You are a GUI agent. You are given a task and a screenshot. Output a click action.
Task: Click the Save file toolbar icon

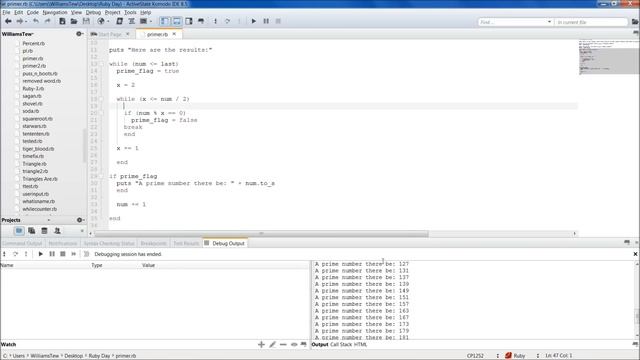[x=86, y=21]
